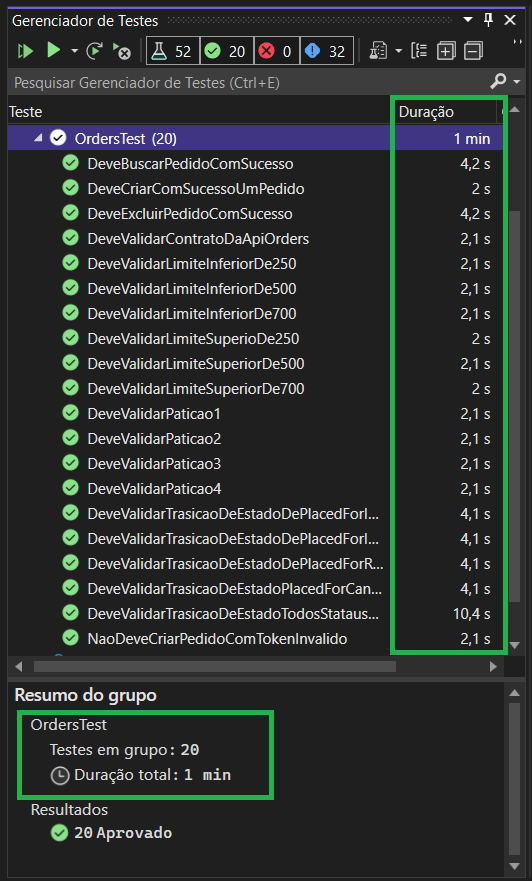Select DeveValidarPaticao1 test
This screenshot has width=532, height=881.
[x=154, y=414]
